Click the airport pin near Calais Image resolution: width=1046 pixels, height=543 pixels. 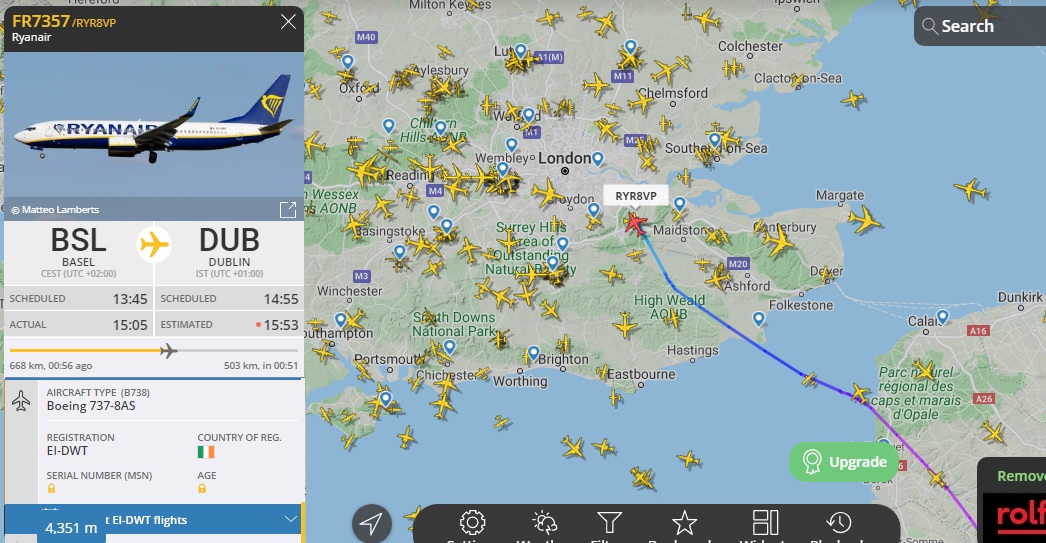pyautogui.click(x=943, y=316)
